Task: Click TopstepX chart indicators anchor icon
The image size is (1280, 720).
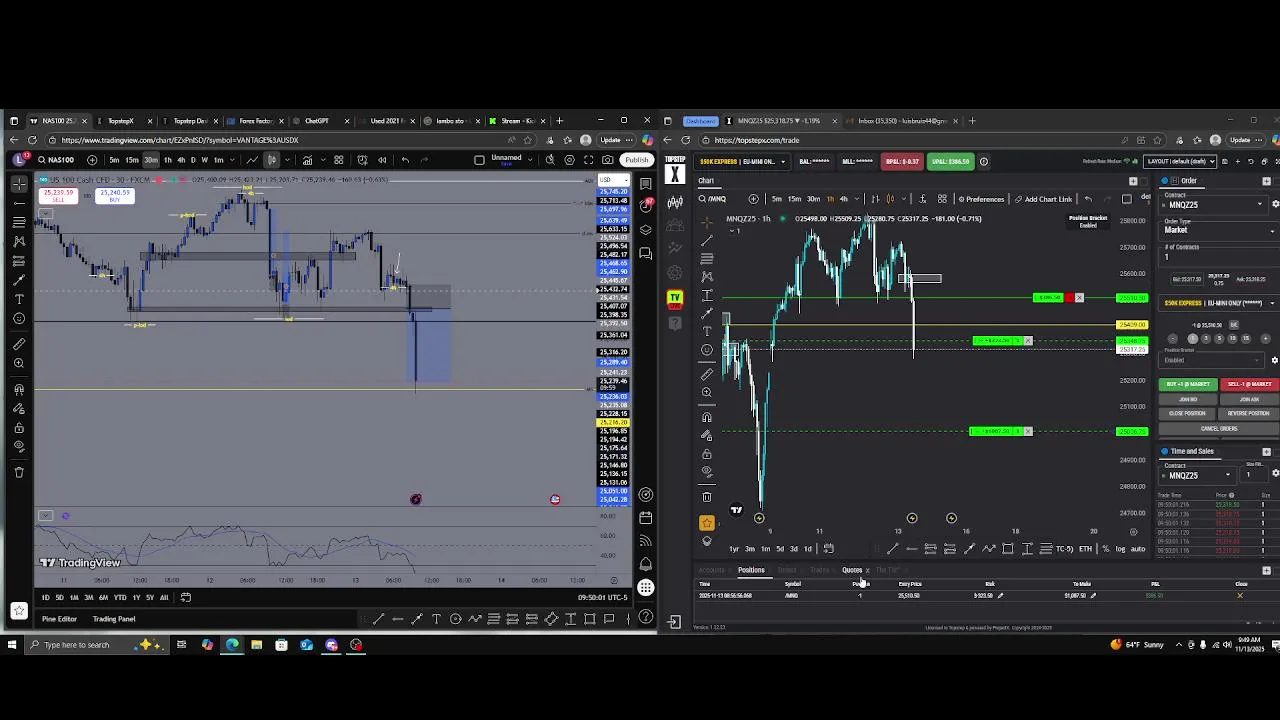Action: tap(923, 198)
